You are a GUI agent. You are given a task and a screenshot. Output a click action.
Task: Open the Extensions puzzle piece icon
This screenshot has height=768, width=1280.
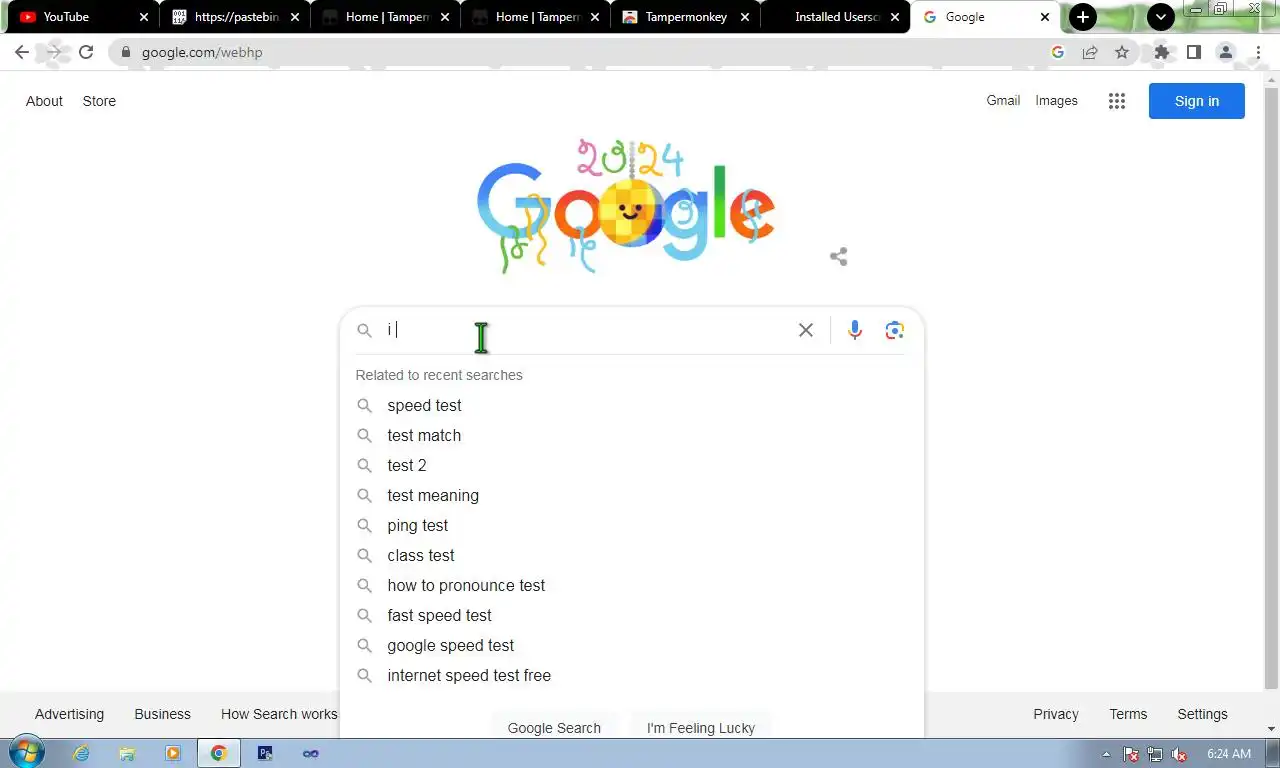(1161, 52)
